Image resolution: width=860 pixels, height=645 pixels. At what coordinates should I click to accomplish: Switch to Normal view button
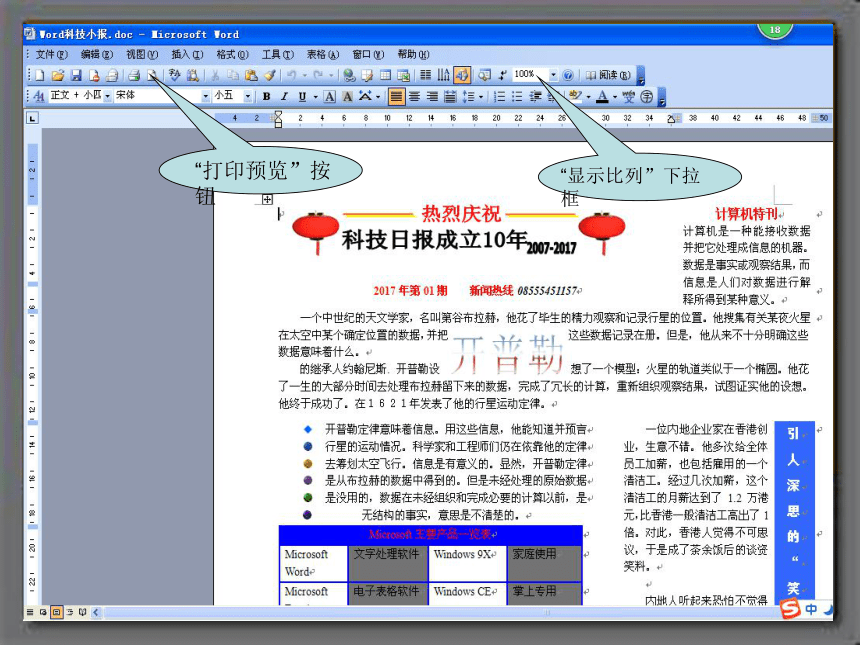[x=30, y=612]
